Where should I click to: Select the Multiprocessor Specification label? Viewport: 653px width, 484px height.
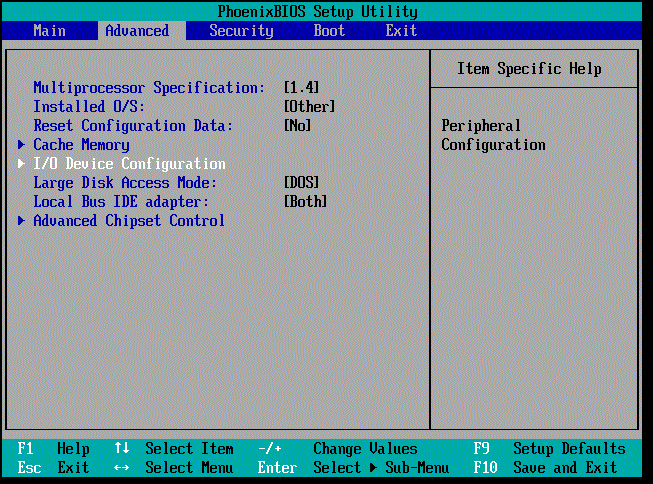(149, 88)
